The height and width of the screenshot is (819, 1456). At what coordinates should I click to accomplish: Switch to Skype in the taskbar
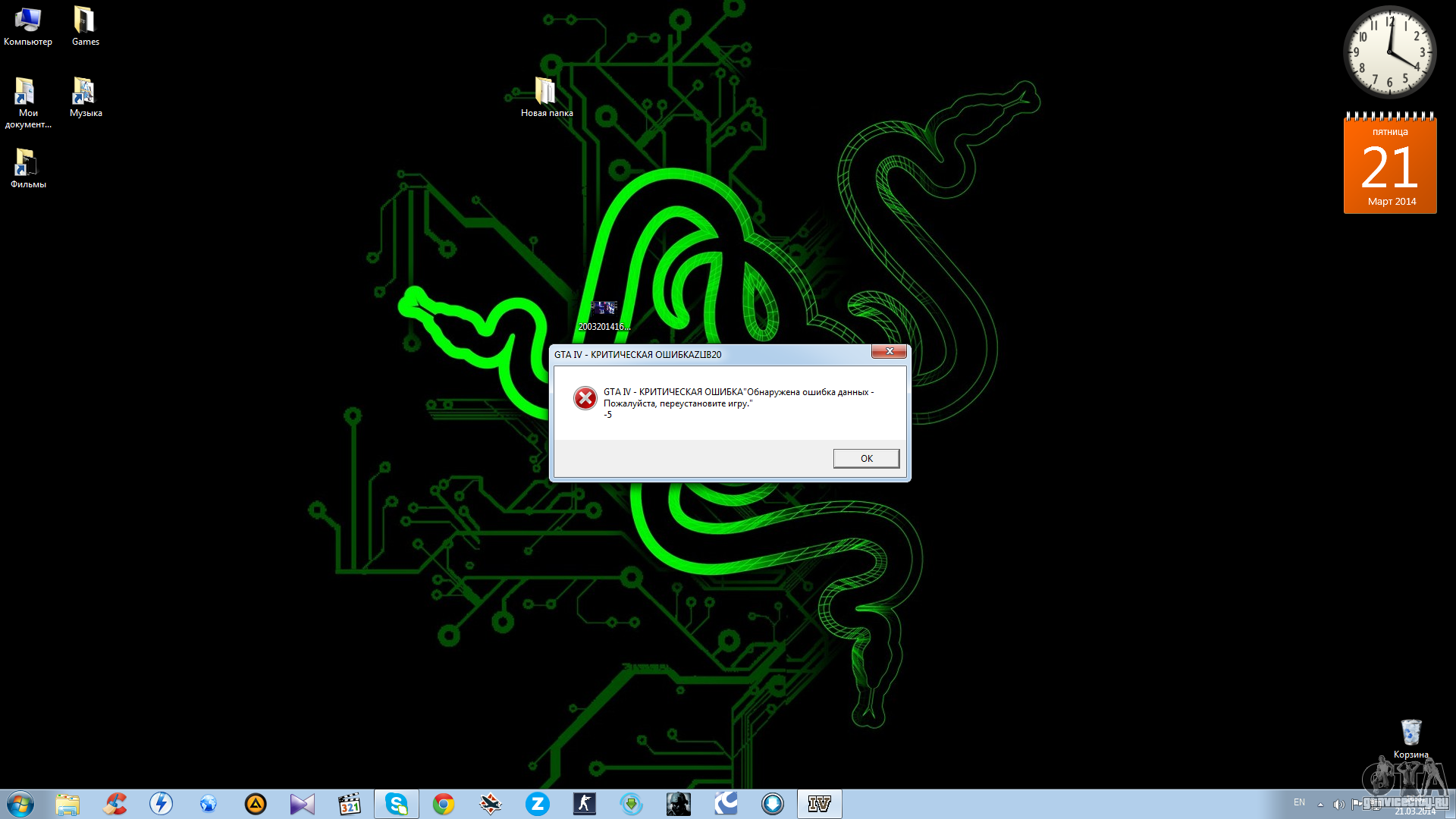(x=397, y=804)
